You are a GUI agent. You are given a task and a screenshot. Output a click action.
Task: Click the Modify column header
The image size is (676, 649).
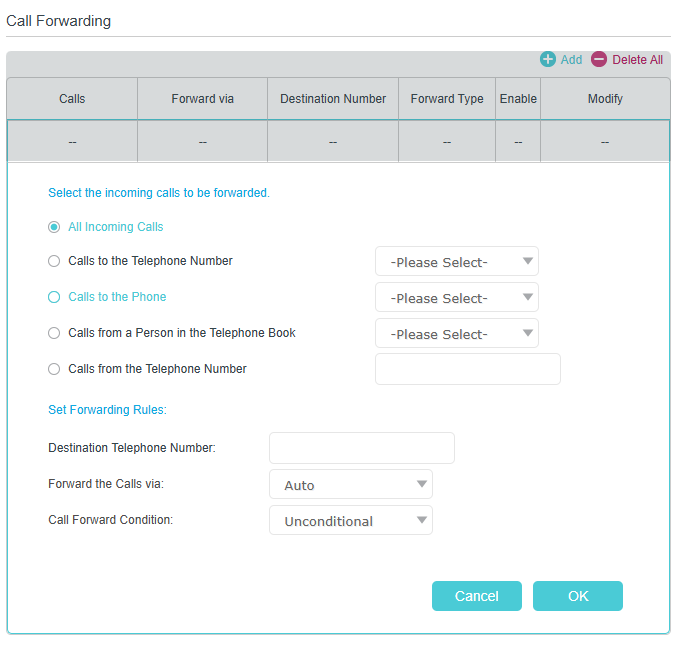click(605, 99)
